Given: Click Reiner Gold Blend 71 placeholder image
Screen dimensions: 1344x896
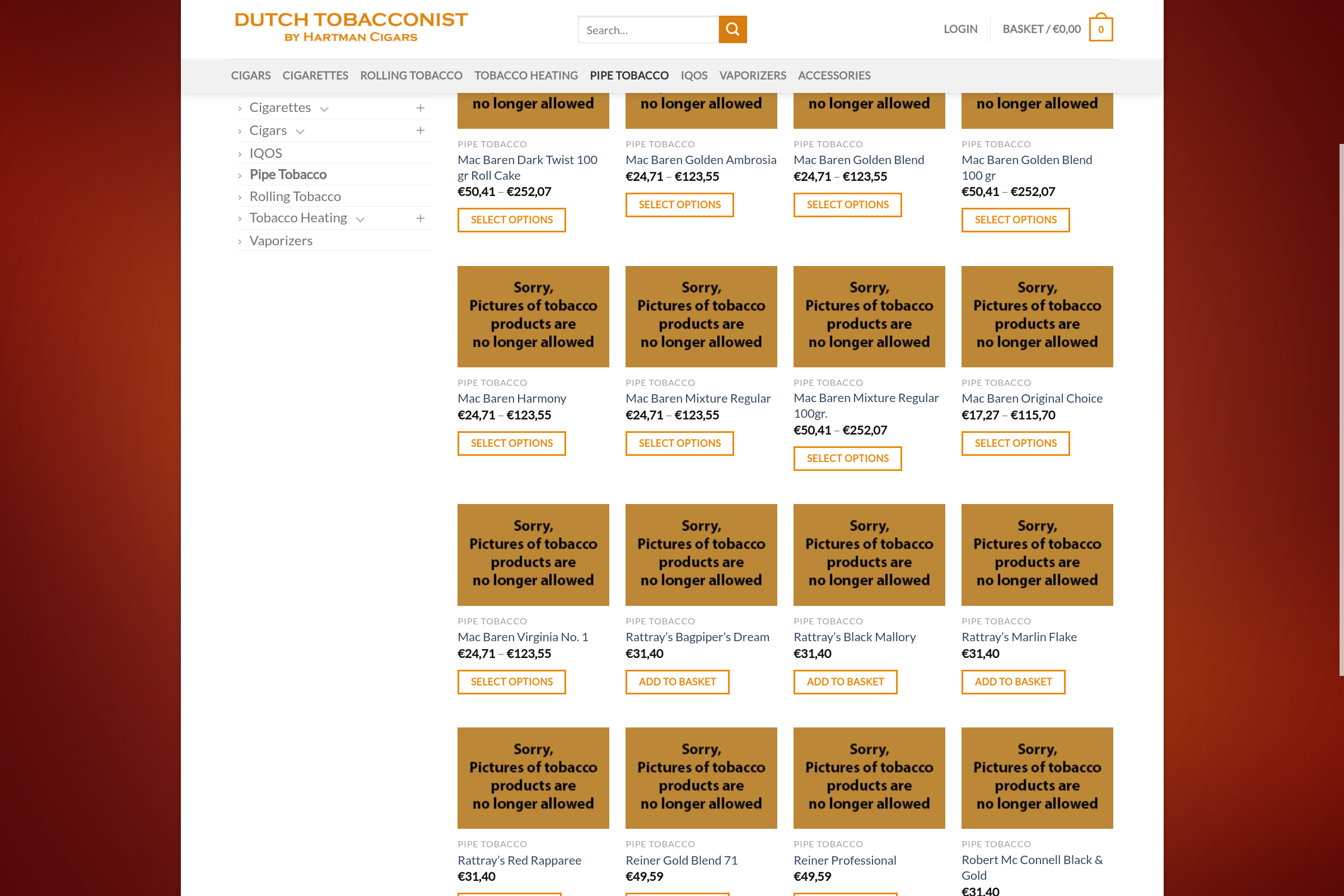Looking at the screenshot, I should coord(701,778).
